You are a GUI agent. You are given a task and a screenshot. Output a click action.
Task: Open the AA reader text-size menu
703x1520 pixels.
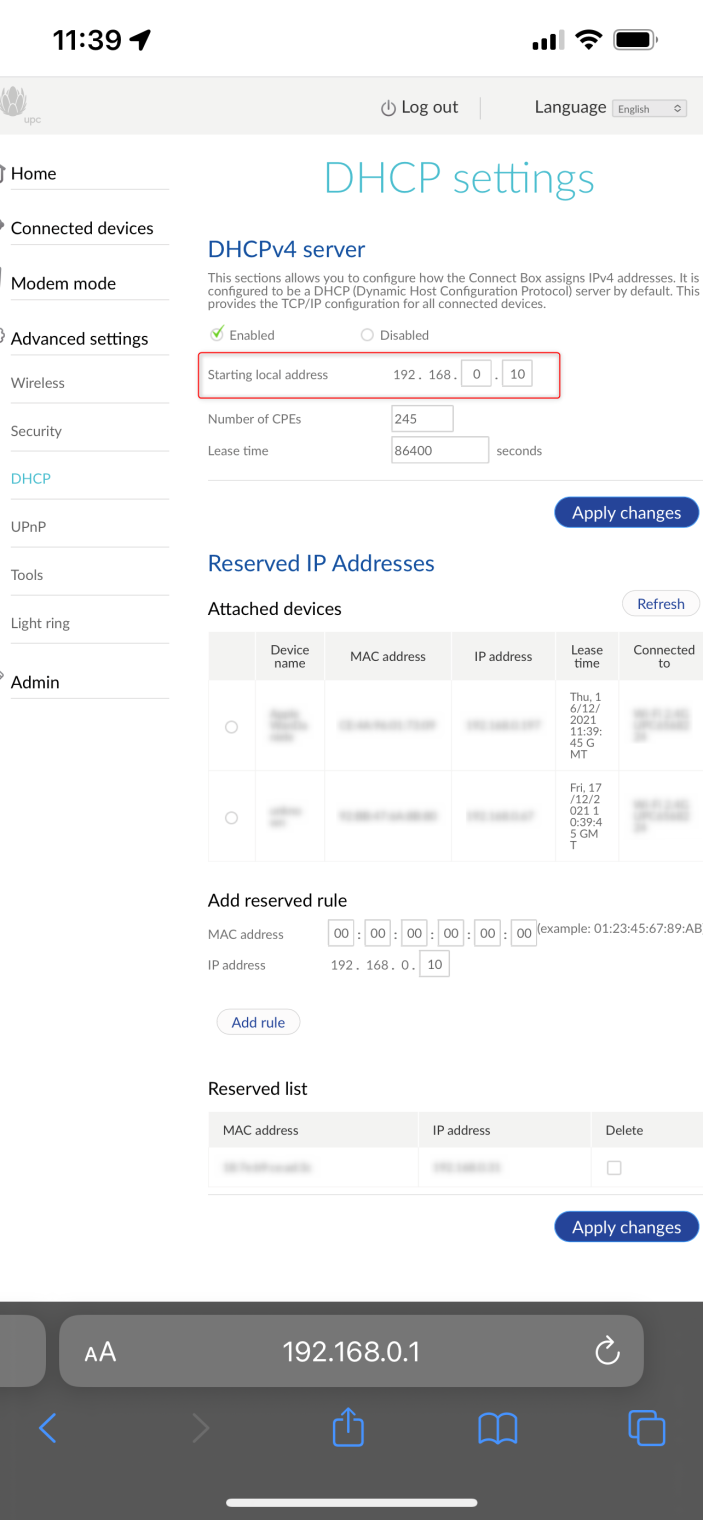coord(100,1353)
